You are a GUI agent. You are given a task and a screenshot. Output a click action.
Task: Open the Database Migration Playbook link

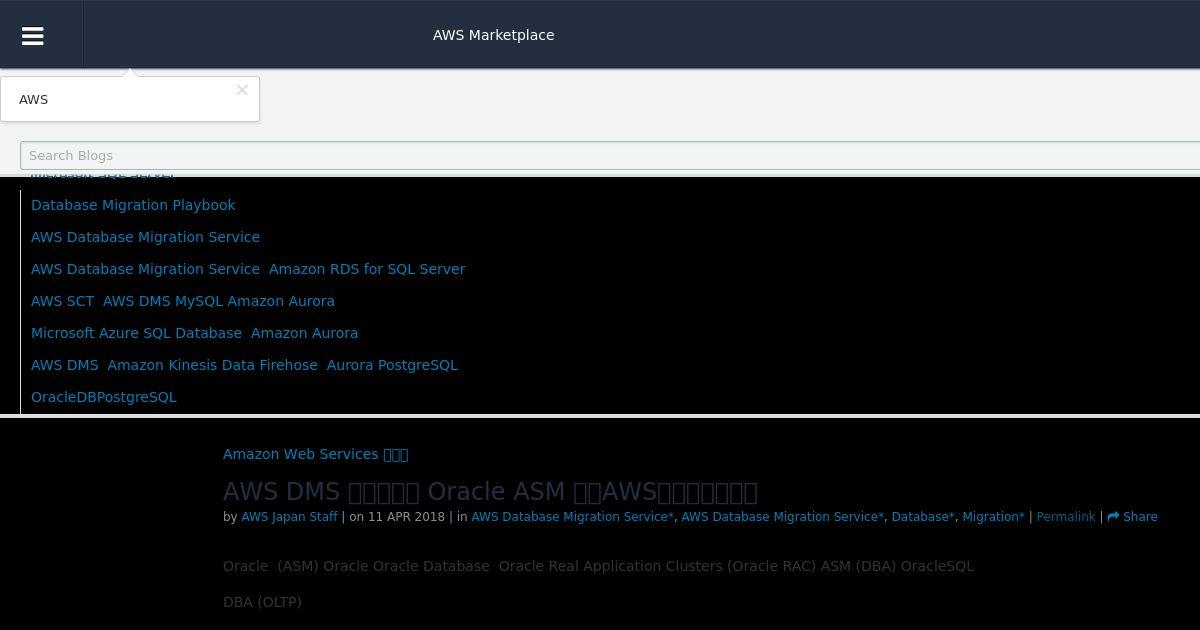[x=133, y=205]
